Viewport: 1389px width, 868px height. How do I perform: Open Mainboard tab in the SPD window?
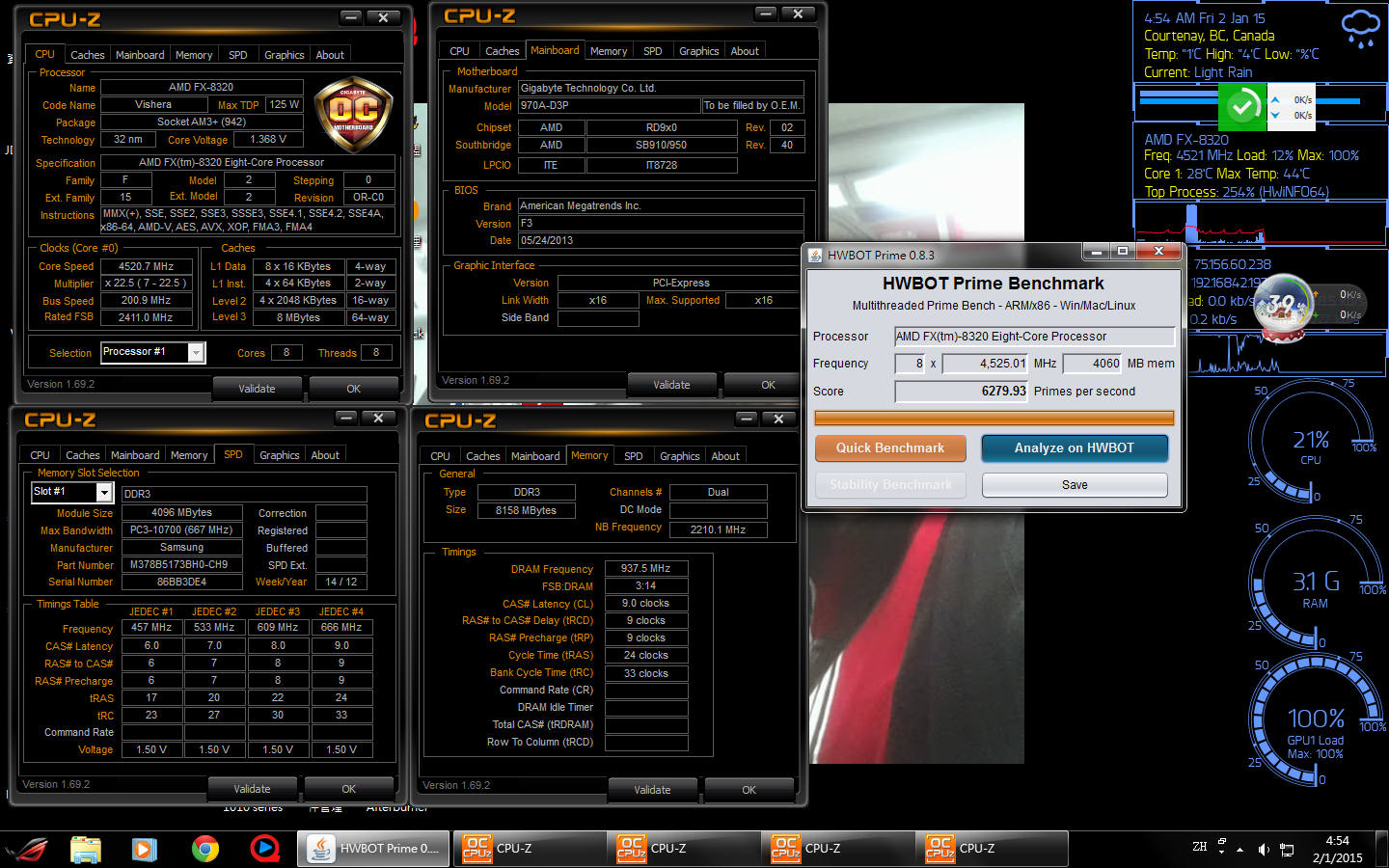(135, 455)
